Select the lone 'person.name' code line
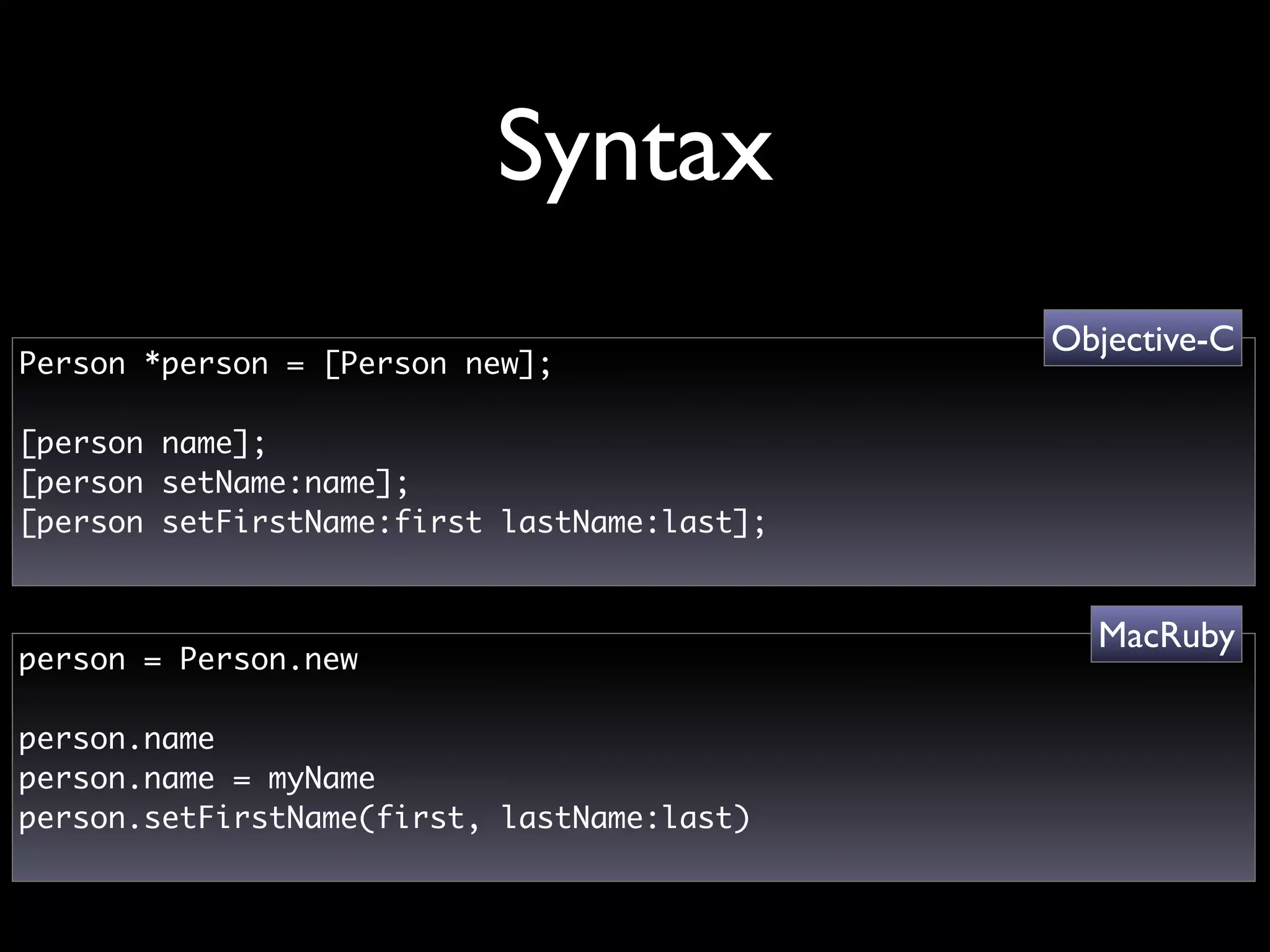 (117, 739)
